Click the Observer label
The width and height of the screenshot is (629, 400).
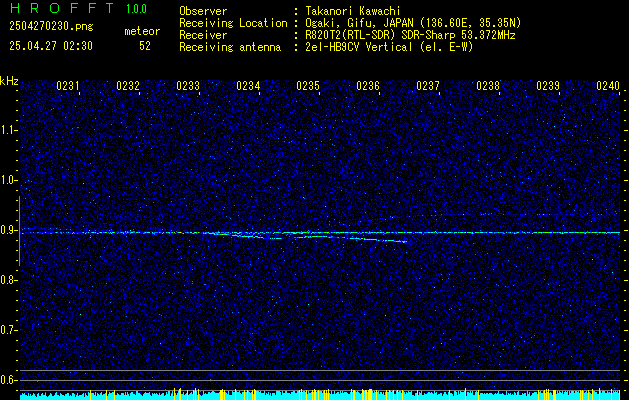(x=203, y=11)
